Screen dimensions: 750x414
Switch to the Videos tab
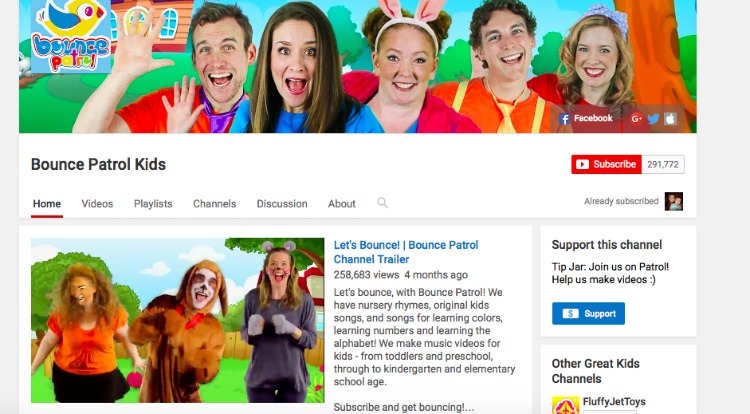[x=97, y=203]
